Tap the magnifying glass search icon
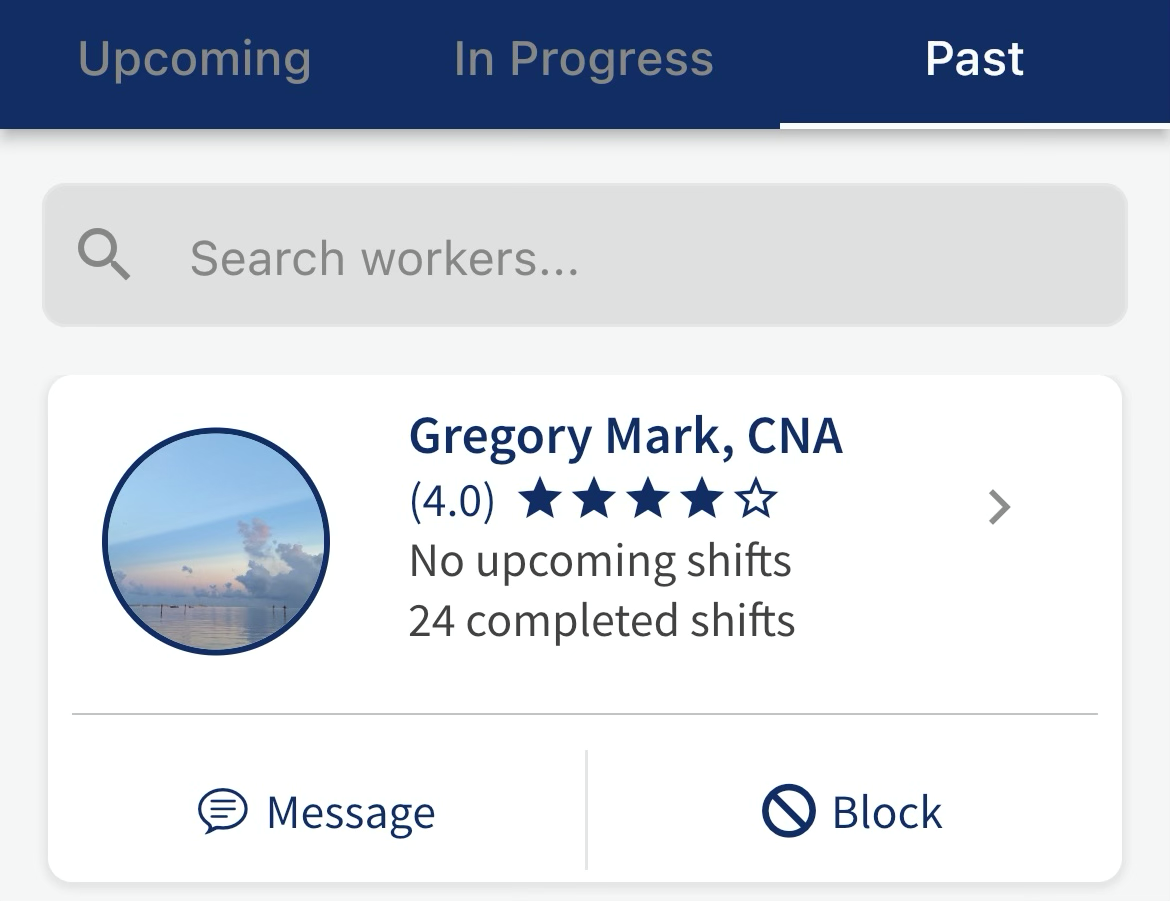This screenshot has height=901, width=1170. [x=104, y=256]
